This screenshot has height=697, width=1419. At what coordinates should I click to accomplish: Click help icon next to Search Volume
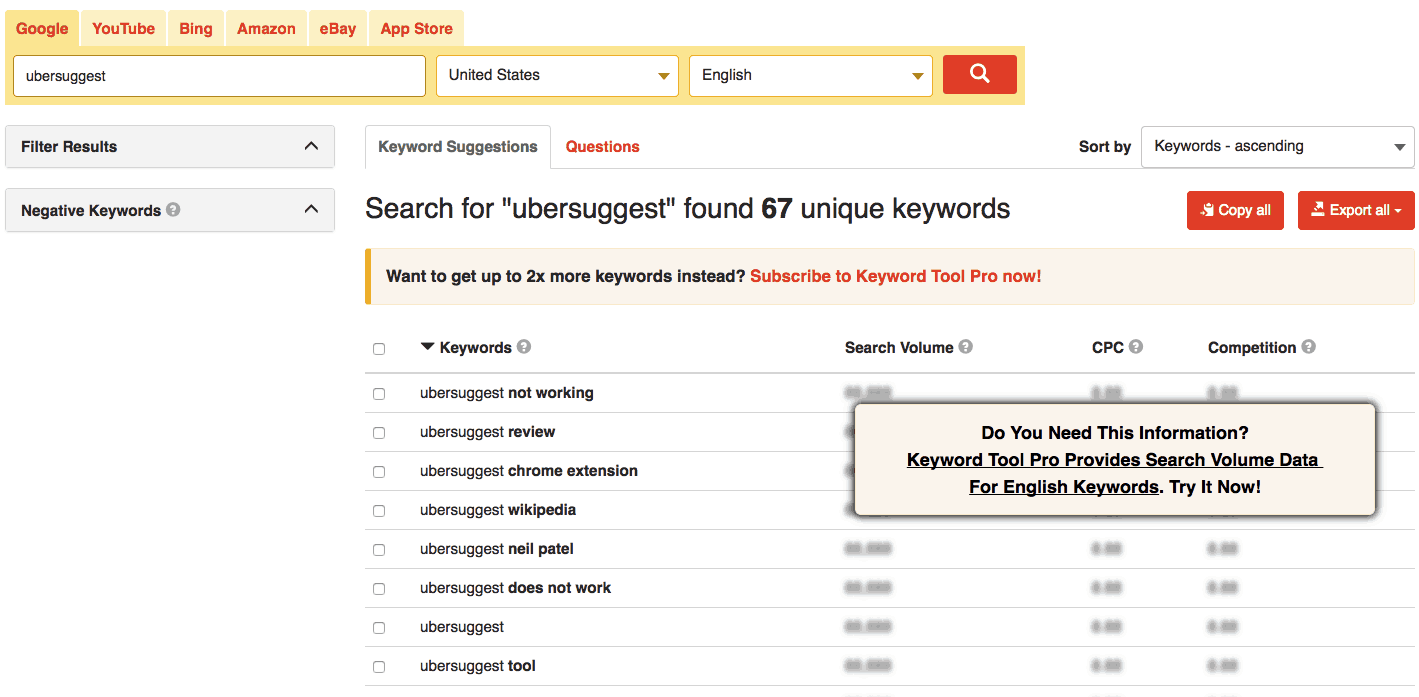pyautogui.click(x=965, y=347)
